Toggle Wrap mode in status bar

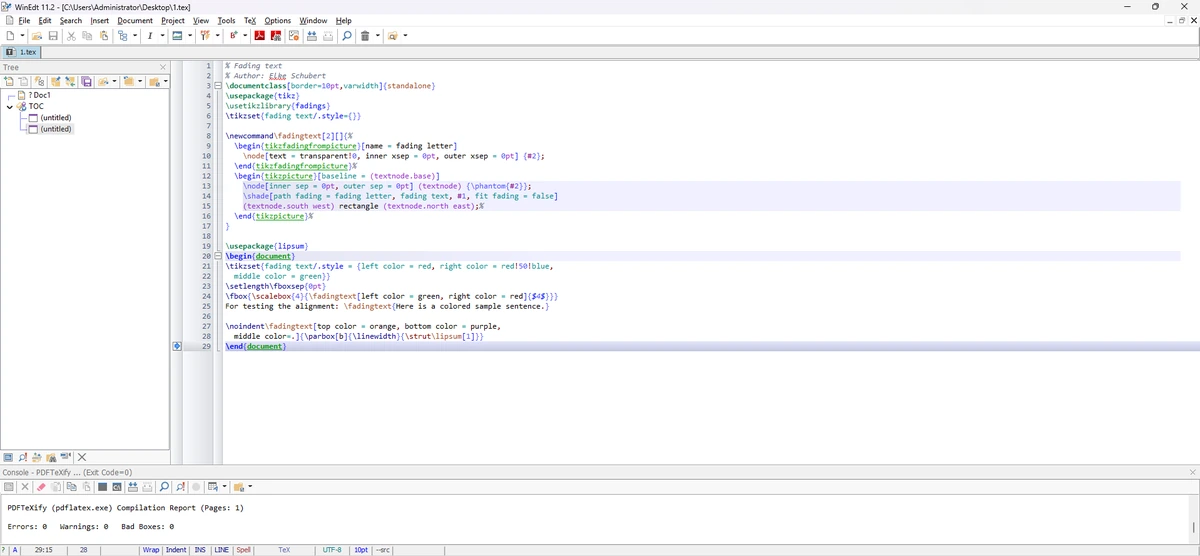[x=151, y=550]
